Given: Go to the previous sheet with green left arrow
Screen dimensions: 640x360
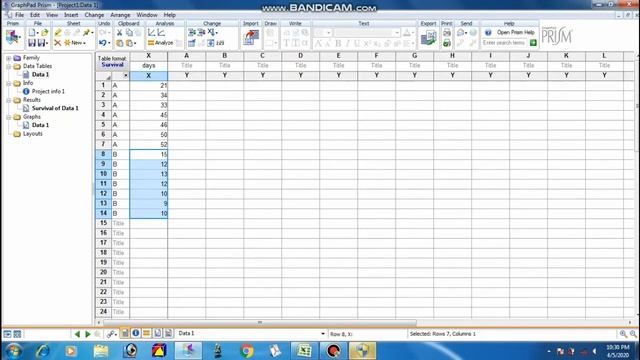Looking at the screenshot, I should tap(77, 334).
